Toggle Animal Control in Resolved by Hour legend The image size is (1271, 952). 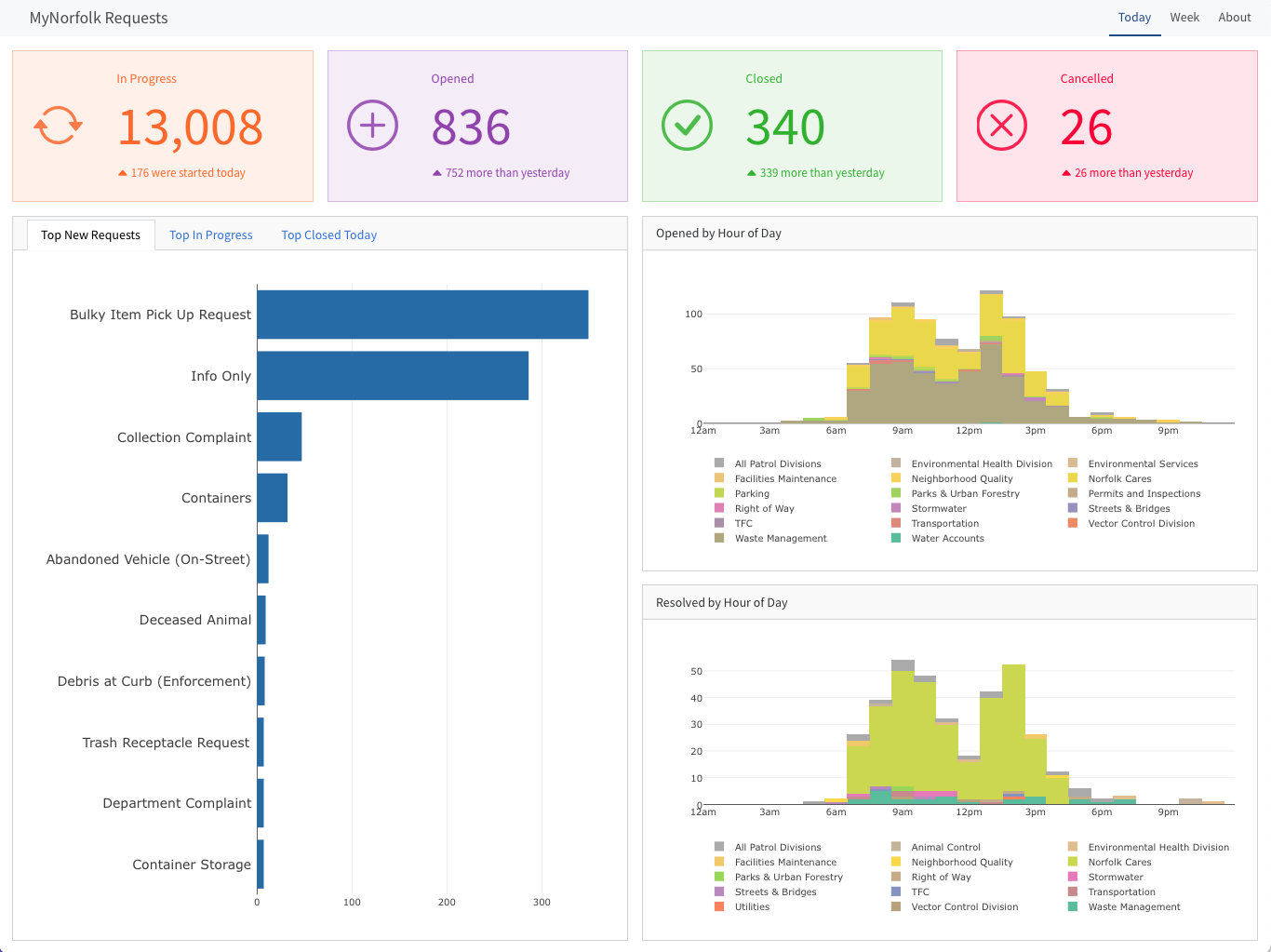pyautogui.click(x=945, y=847)
